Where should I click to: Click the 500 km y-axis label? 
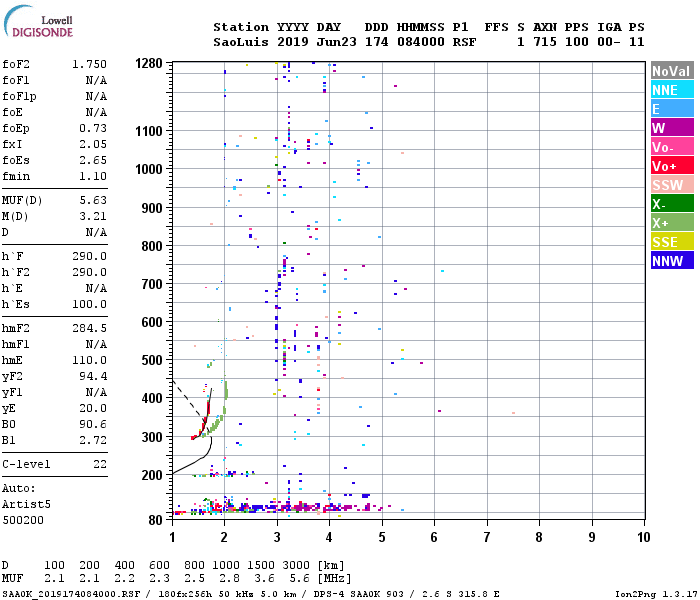tap(152, 360)
